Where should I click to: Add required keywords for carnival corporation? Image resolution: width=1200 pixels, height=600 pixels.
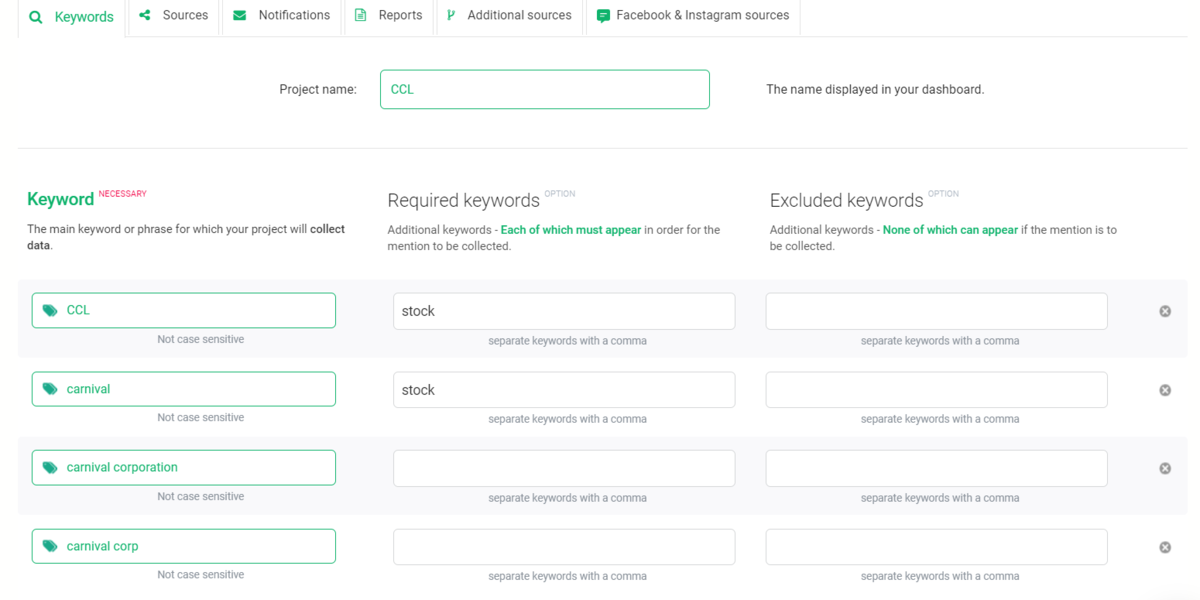pyautogui.click(x=564, y=468)
